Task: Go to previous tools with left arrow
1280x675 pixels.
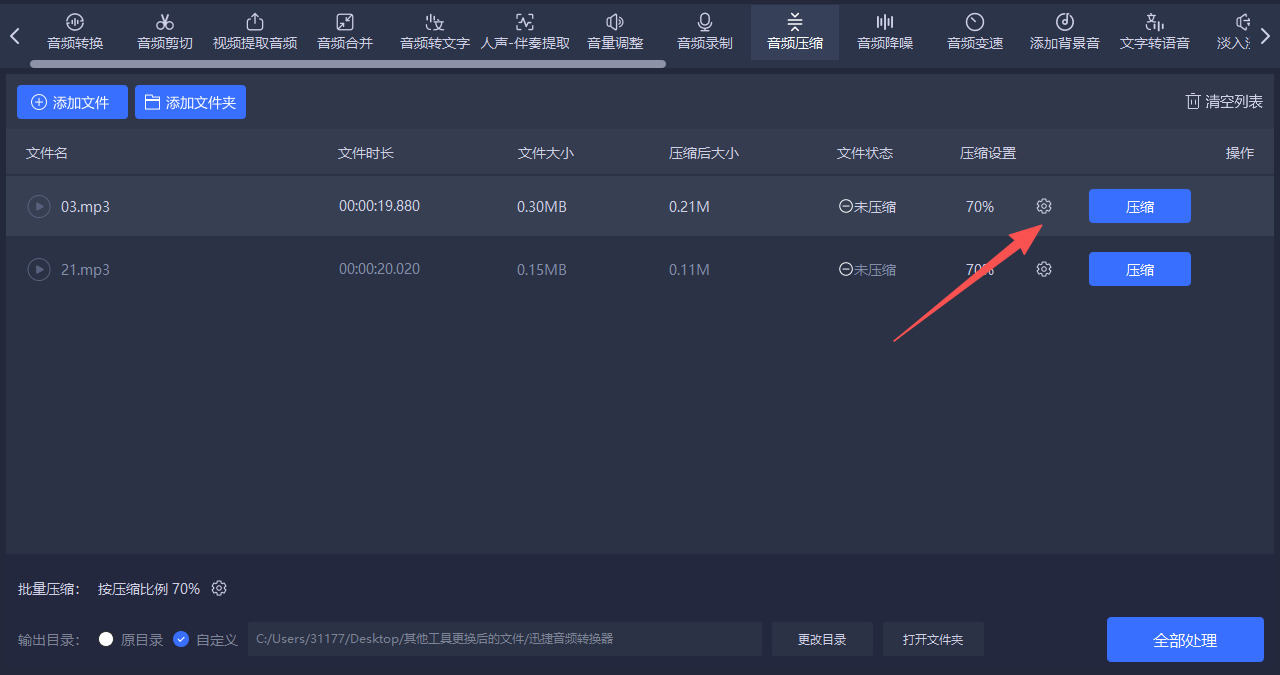Action: pyautogui.click(x=15, y=36)
